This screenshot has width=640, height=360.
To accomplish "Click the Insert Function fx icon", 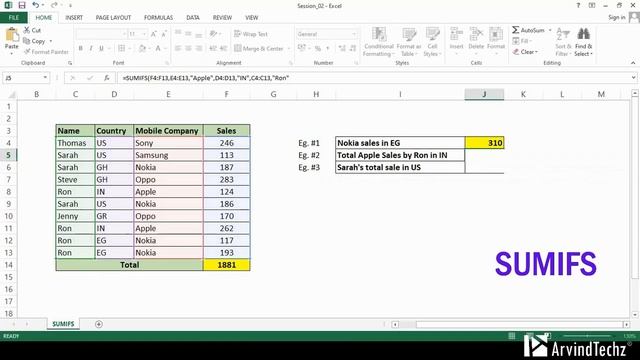I will tap(107, 78).
